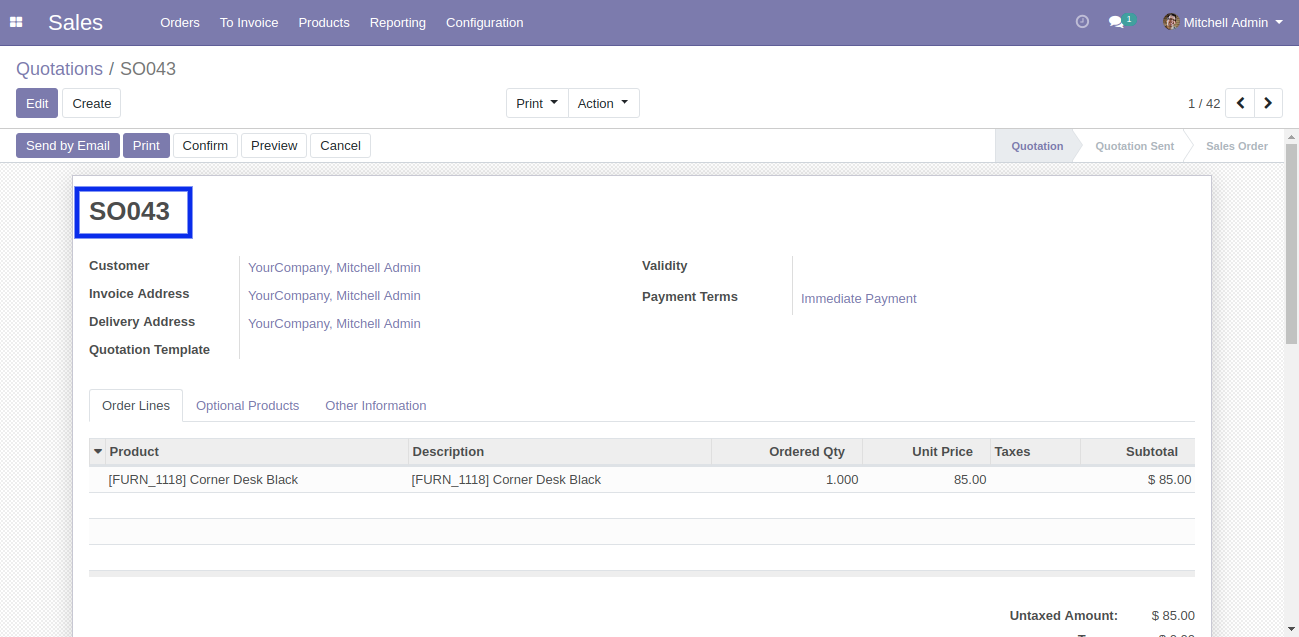Open Immediate Payment terms link
This screenshot has height=637, width=1299.
(858, 299)
